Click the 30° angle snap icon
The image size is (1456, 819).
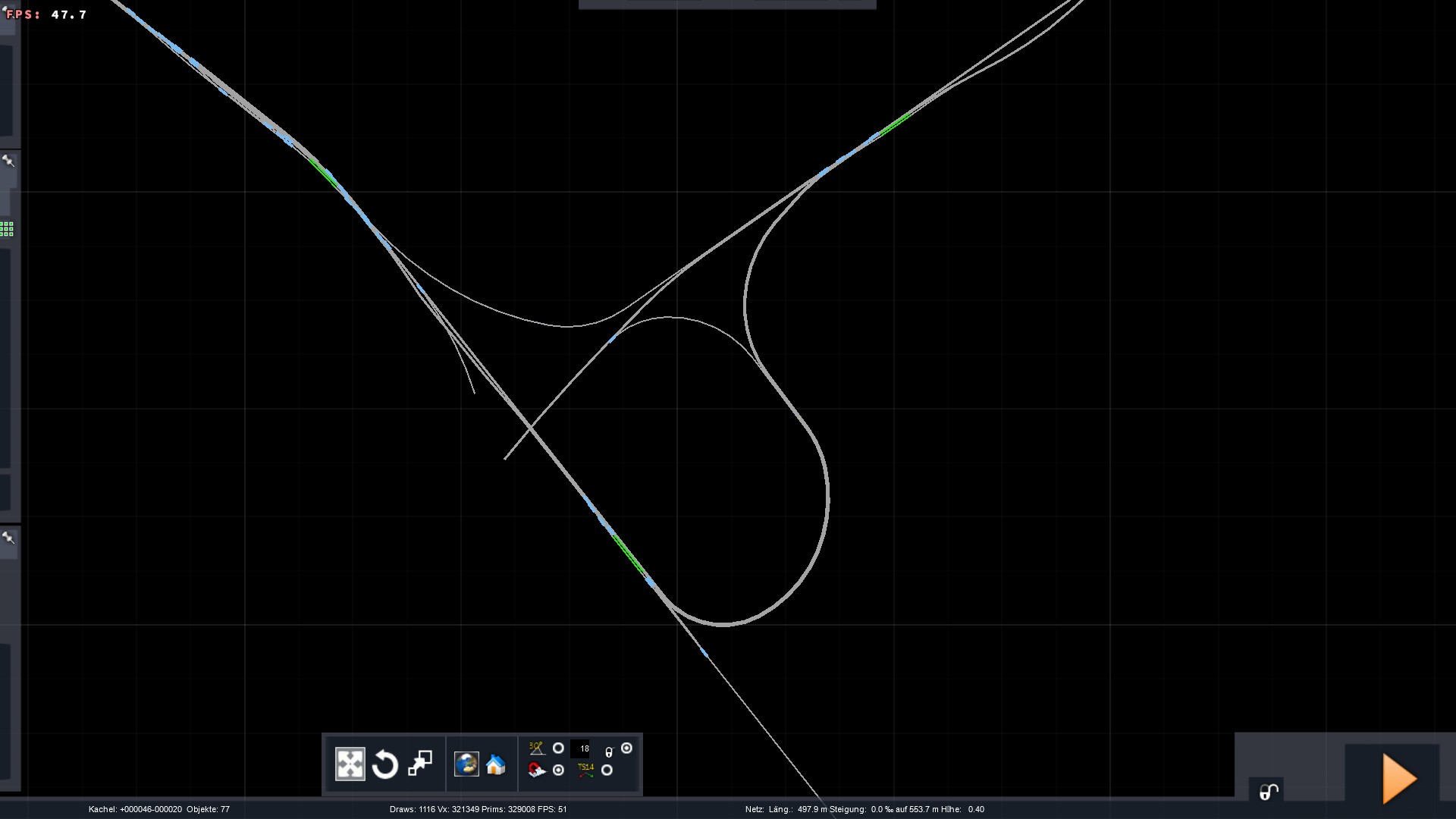(x=537, y=748)
